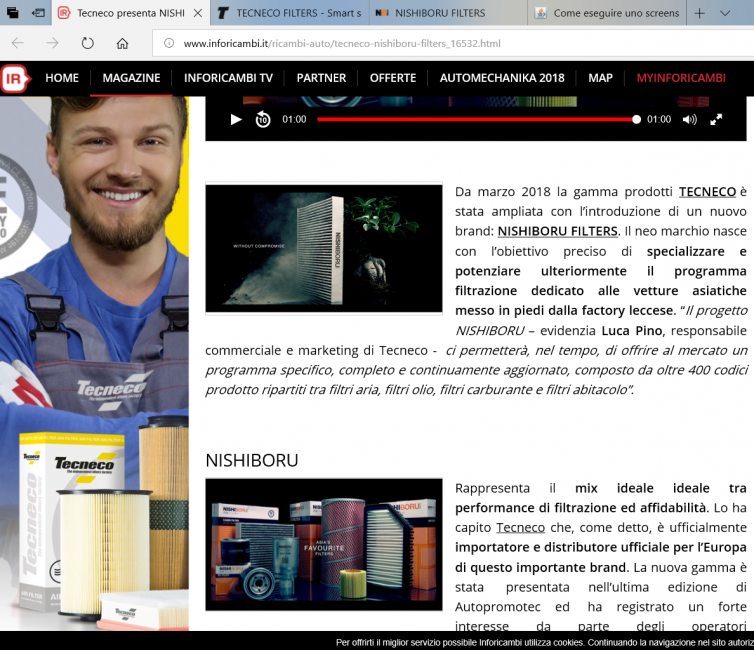
Task: Open the PARTNER menu item
Action: pyautogui.click(x=321, y=78)
